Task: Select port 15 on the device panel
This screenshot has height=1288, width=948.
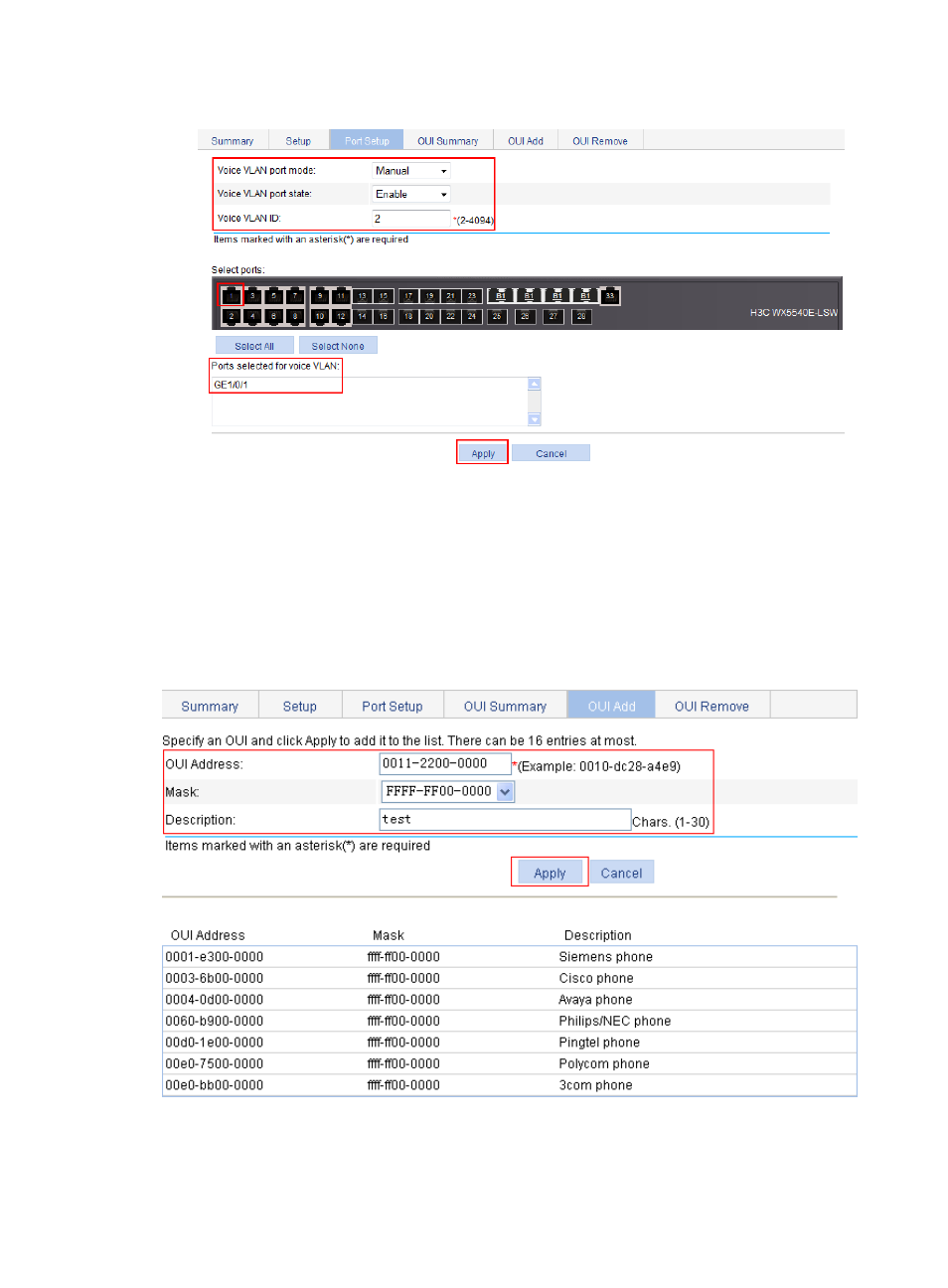Action: (384, 296)
